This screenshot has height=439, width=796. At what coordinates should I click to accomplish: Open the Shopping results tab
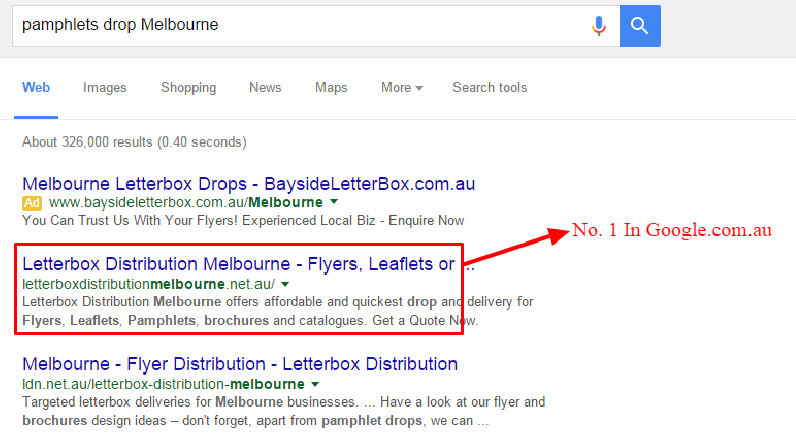pos(188,88)
